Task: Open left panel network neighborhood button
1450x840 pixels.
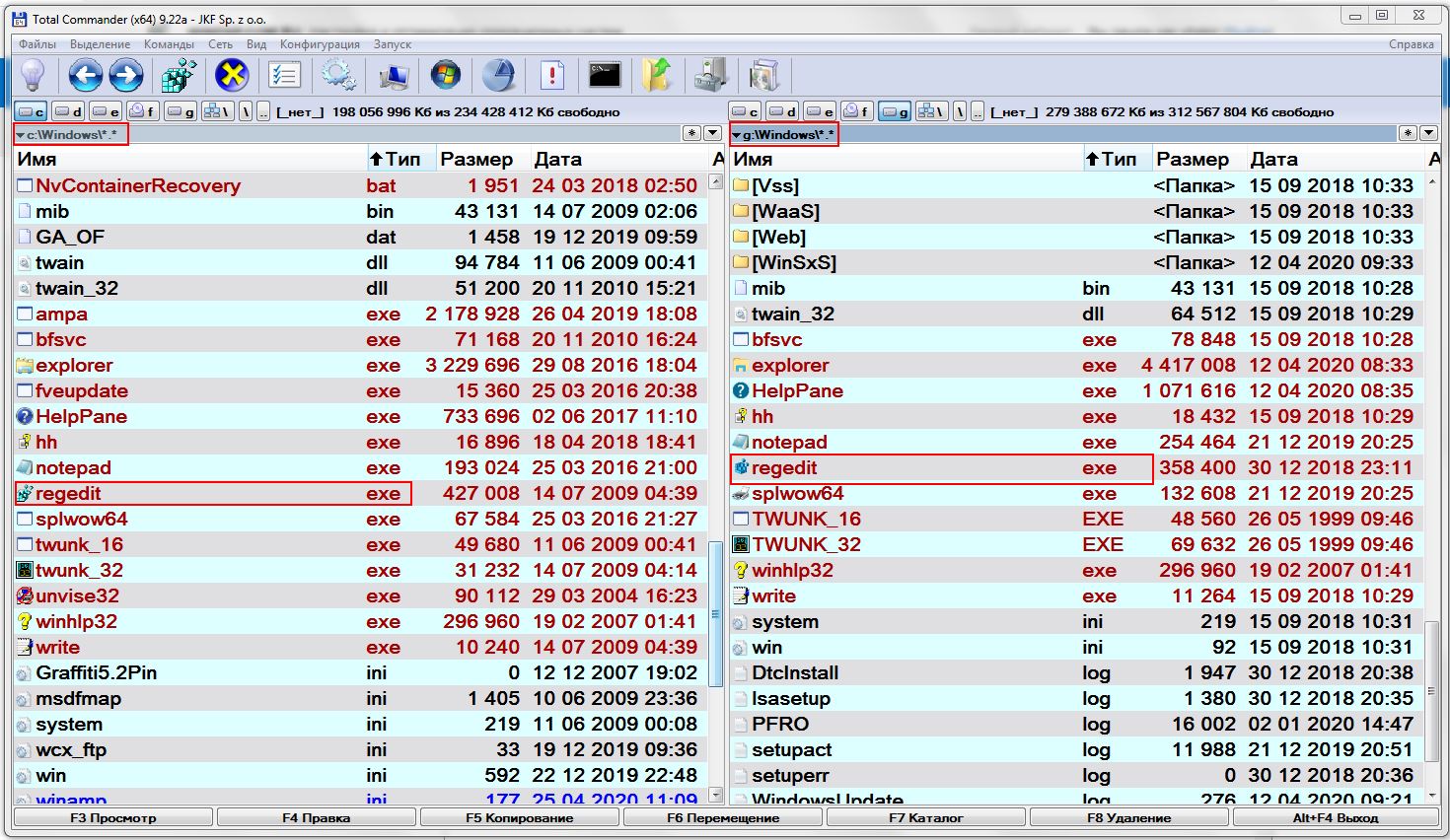Action: pos(217,111)
